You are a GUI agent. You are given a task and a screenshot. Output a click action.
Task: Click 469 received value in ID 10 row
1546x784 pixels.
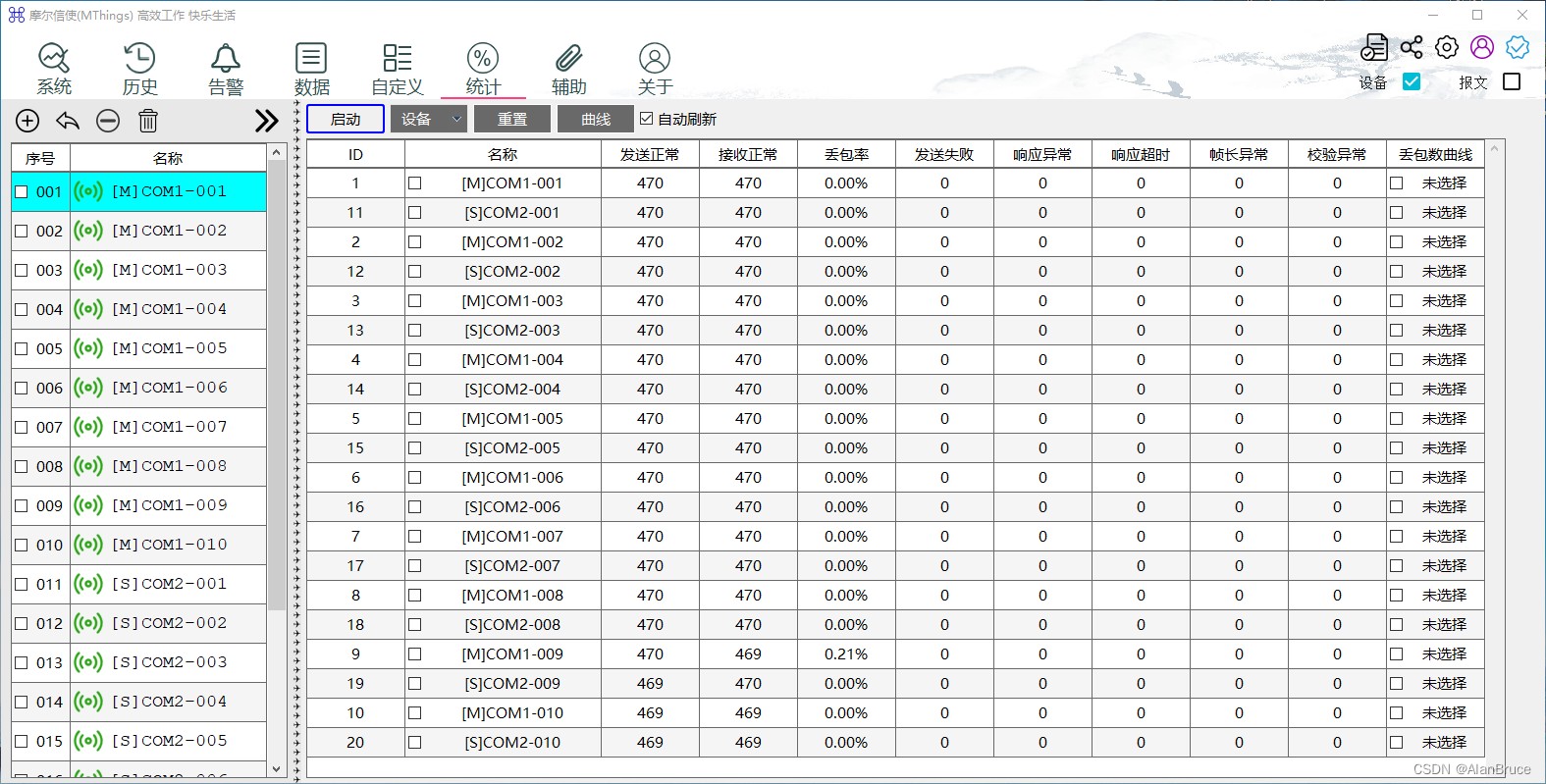pyautogui.click(x=748, y=713)
